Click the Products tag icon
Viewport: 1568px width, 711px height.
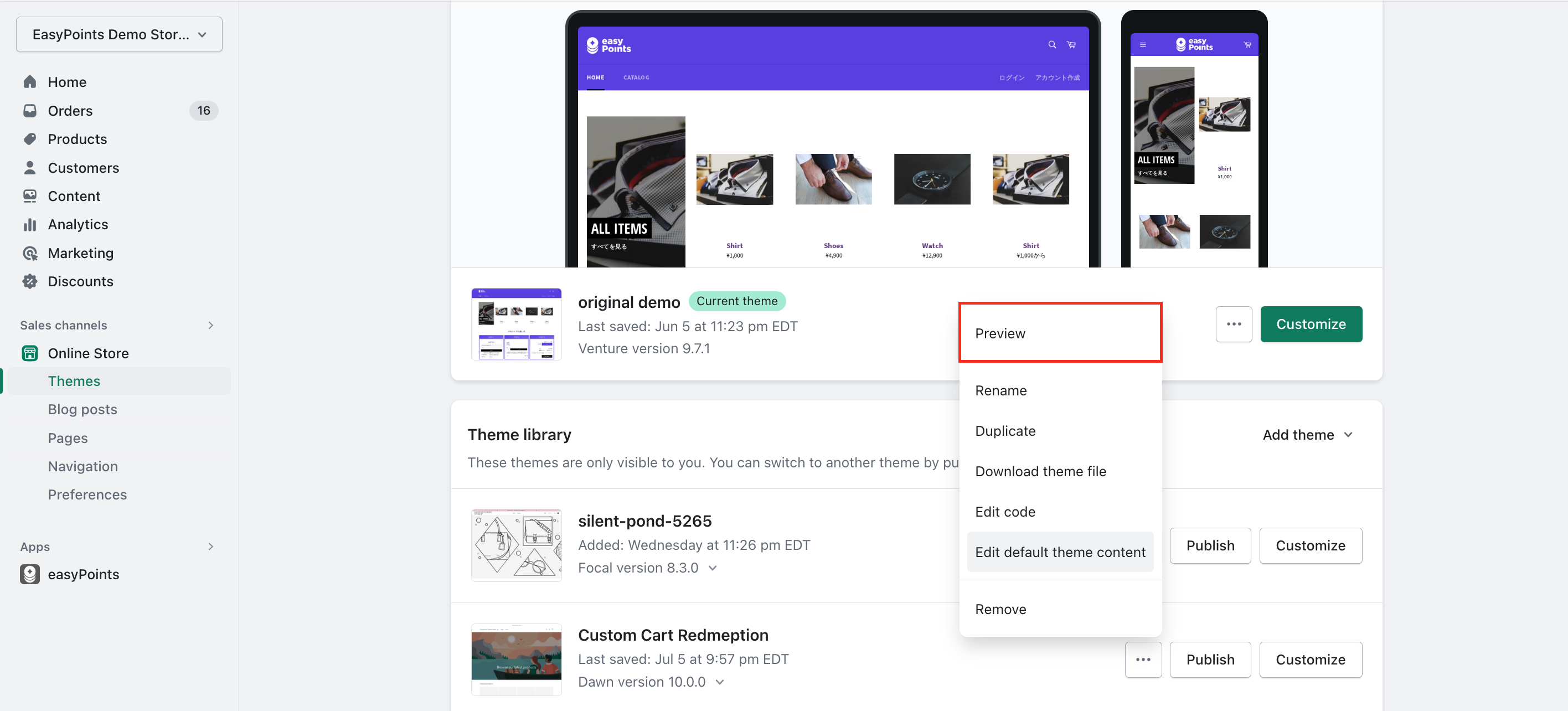[x=30, y=139]
